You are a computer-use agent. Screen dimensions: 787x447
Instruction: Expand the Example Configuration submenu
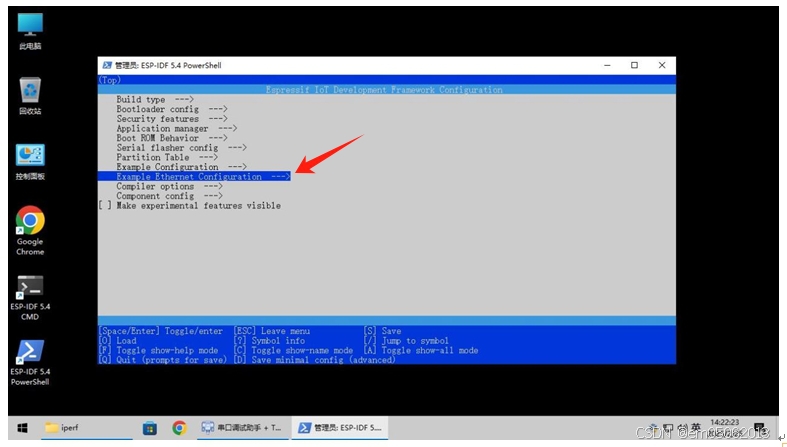[x=182, y=167]
